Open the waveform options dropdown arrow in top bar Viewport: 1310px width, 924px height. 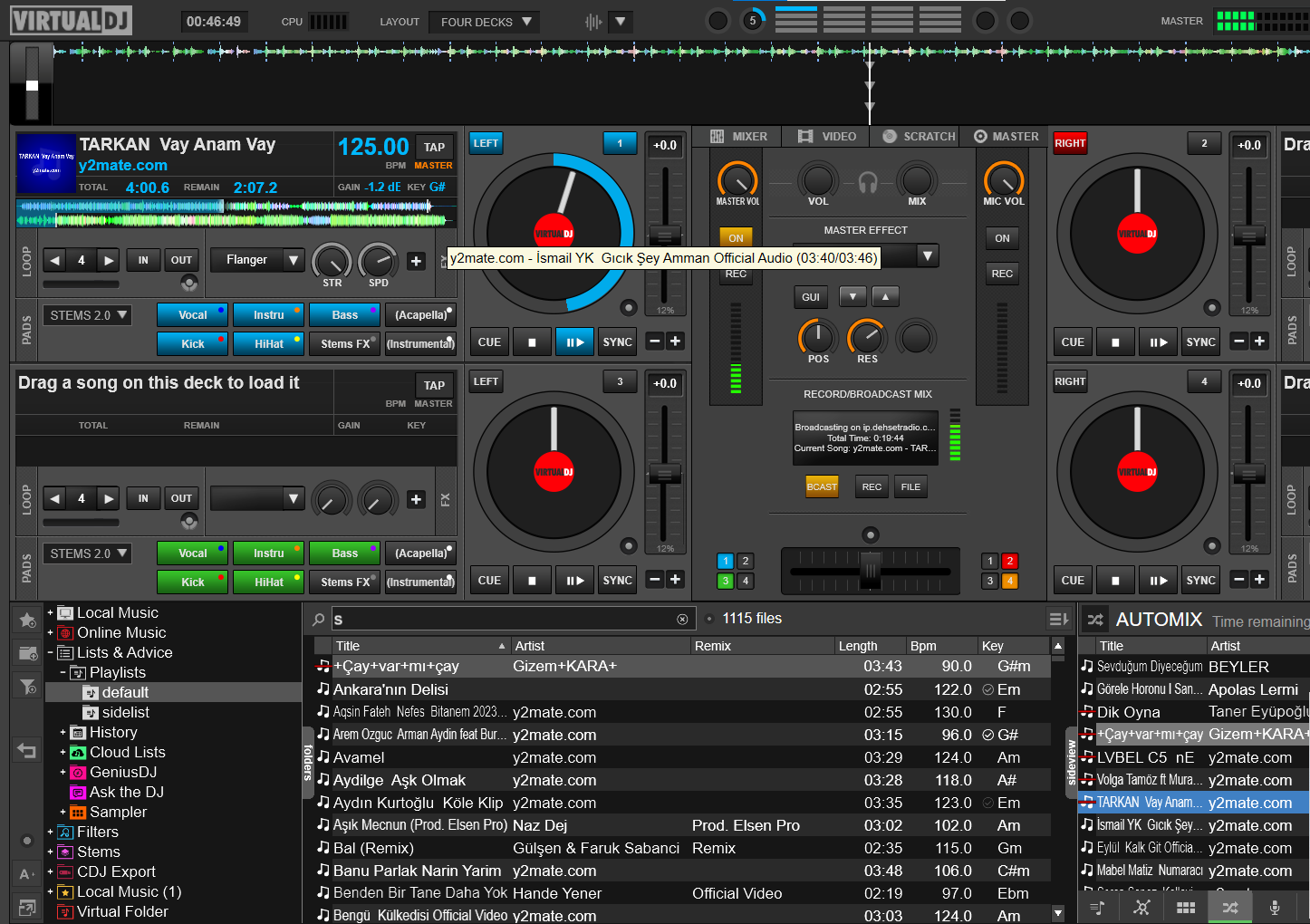pos(620,22)
